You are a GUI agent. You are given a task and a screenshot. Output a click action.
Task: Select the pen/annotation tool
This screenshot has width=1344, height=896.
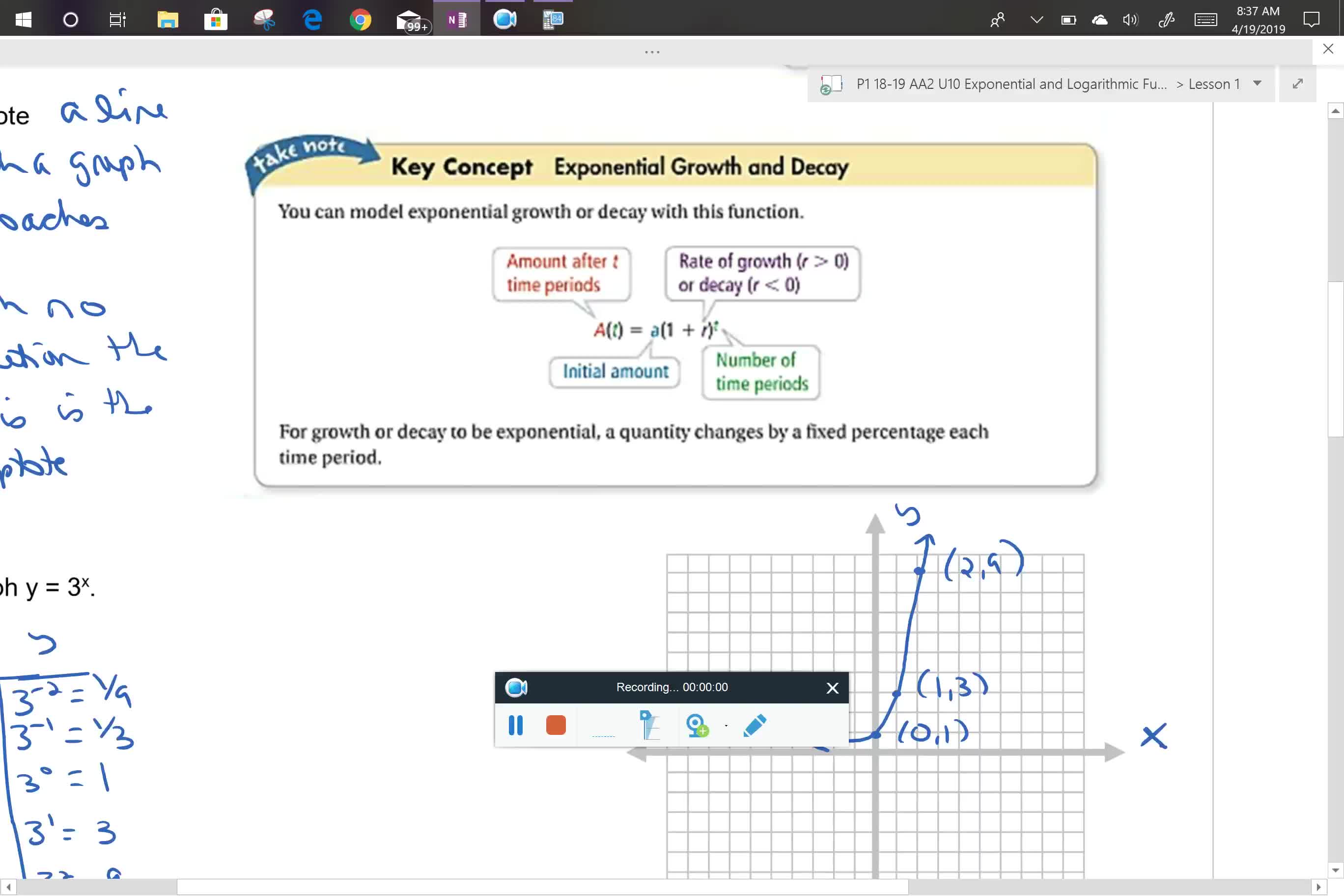pos(757,724)
